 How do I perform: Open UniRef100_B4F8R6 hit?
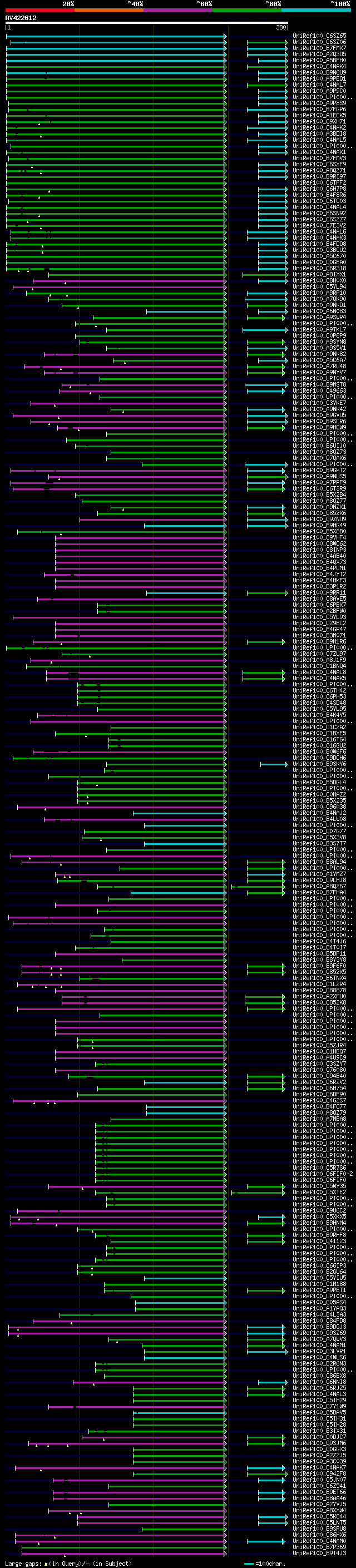[319, 195]
